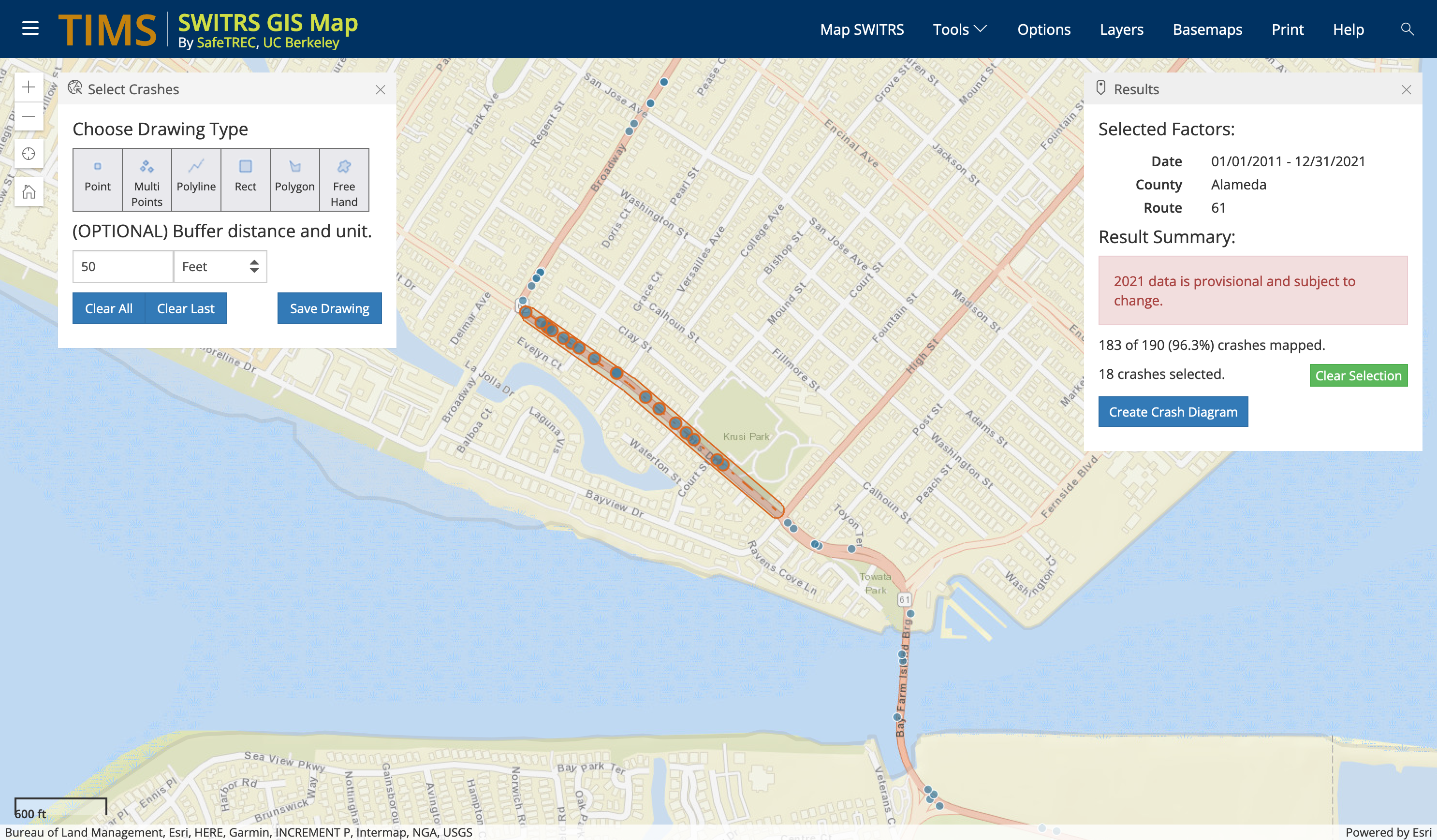Select the Multi Points drawing tool
This screenshot has width=1437, height=840.
[x=147, y=179]
